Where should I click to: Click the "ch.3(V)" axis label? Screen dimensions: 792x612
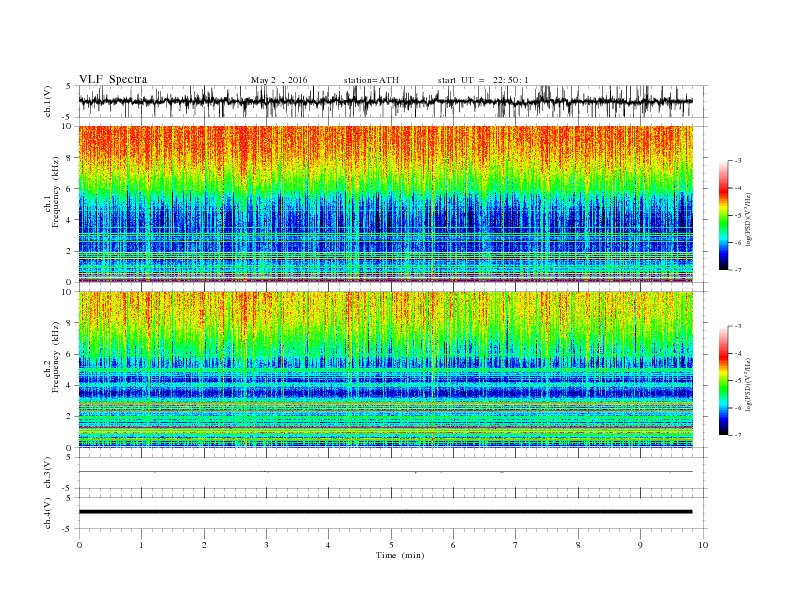tap(47, 473)
